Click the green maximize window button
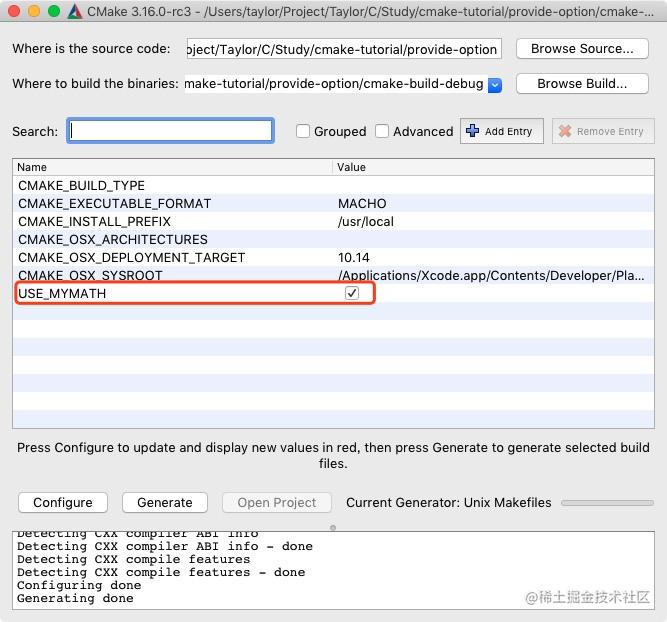The image size is (667, 622). 54,11
